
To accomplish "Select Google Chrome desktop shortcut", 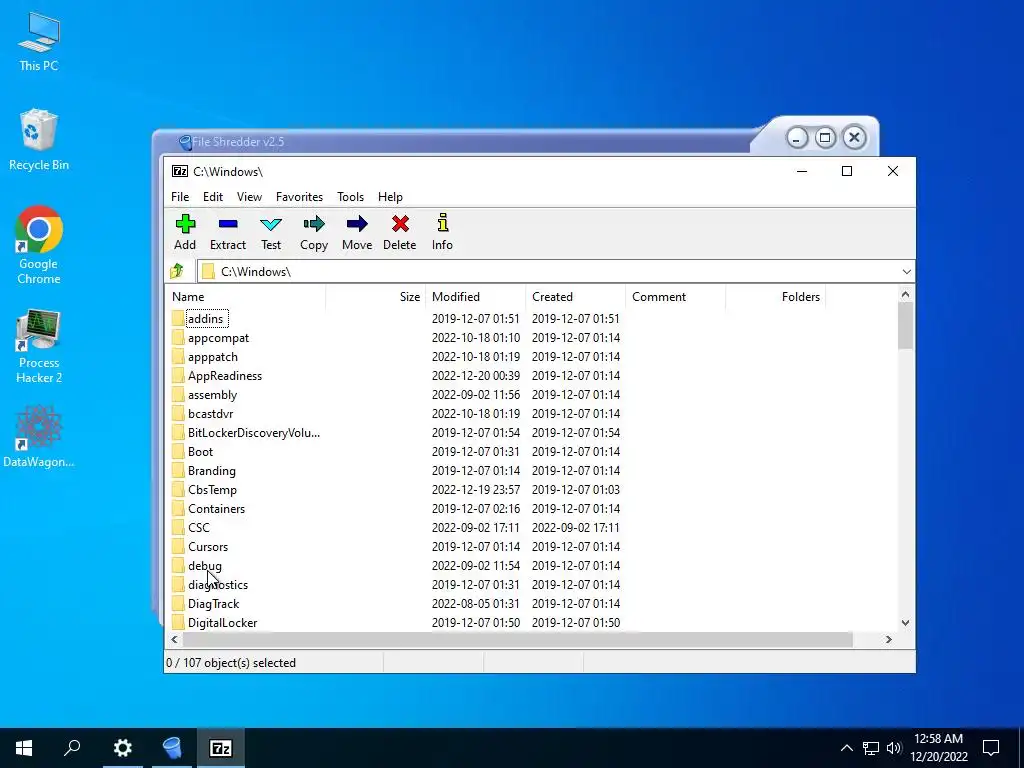I will pyautogui.click(x=39, y=246).
